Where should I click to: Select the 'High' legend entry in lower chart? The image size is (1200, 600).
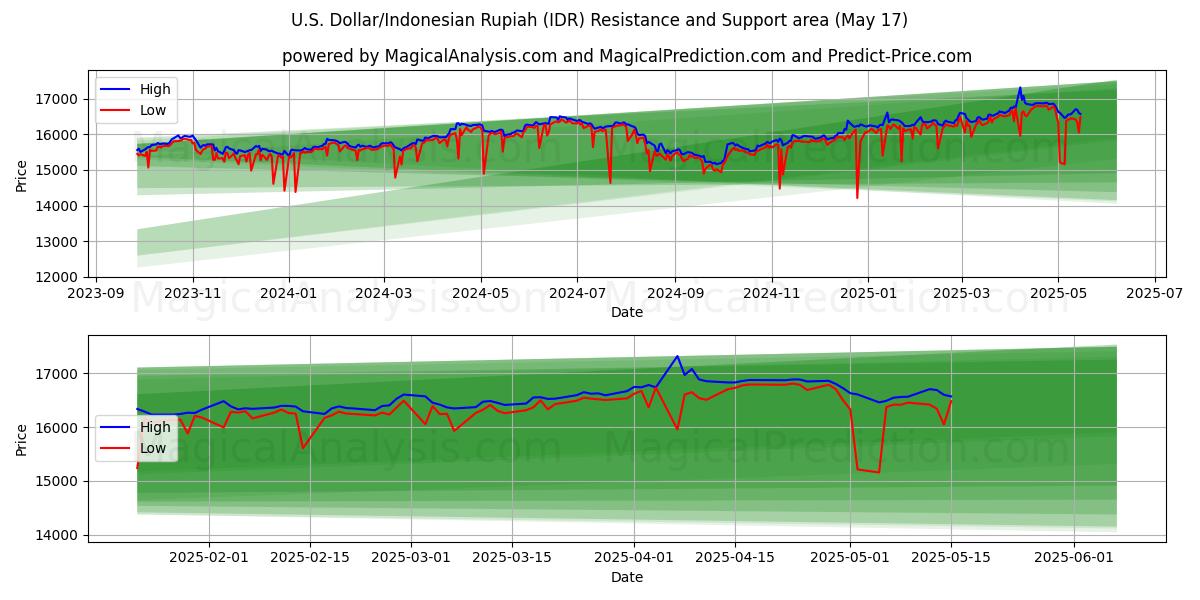(x=155, y=427)
